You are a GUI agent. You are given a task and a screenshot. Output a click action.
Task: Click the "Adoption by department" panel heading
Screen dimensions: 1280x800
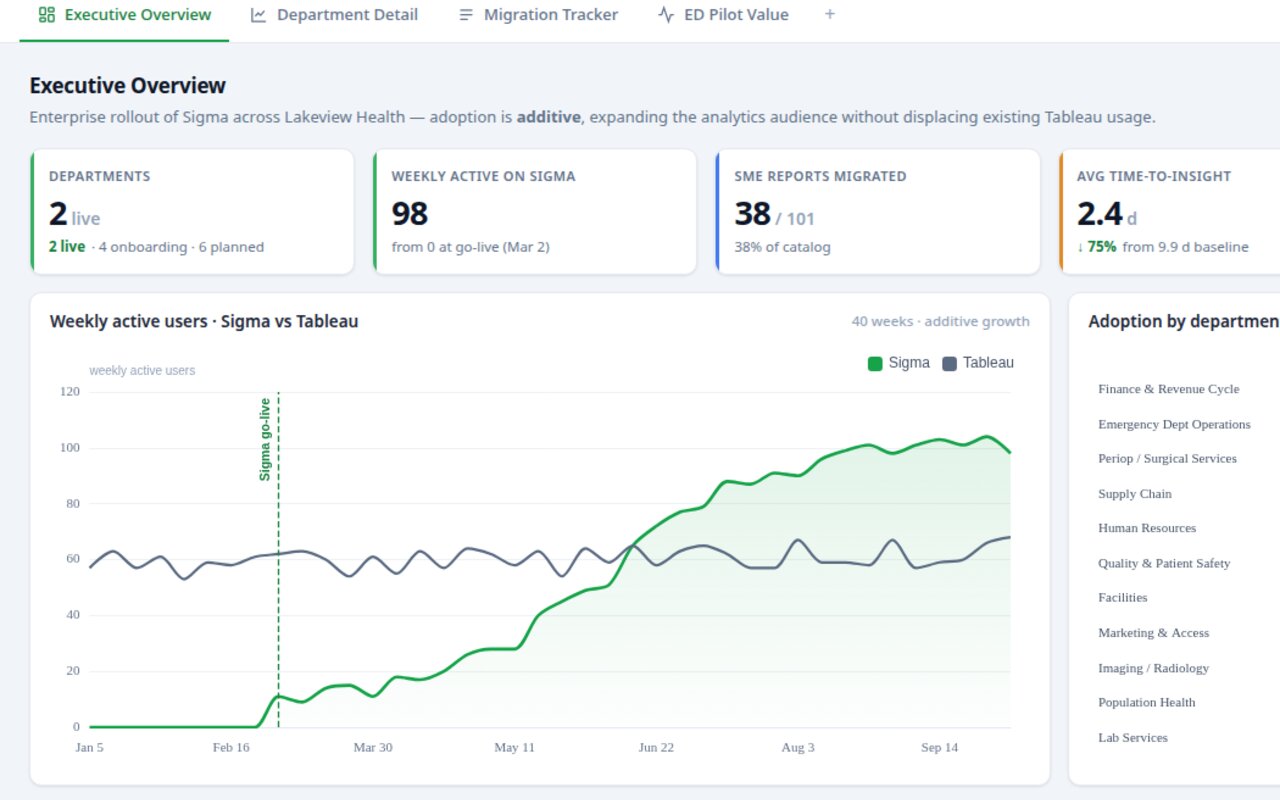tap(1184, 321)
